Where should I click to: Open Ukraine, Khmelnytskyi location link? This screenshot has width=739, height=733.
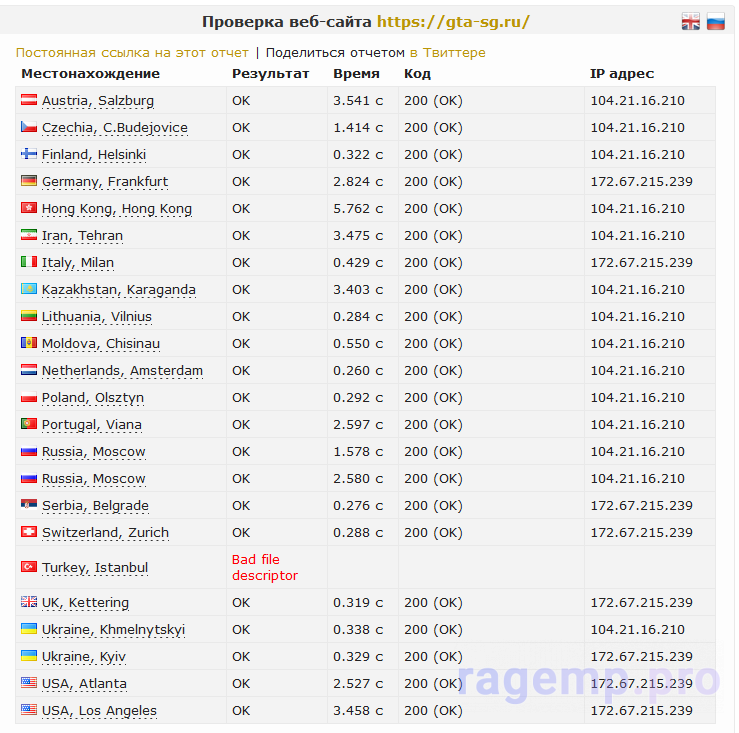point(114,630)
